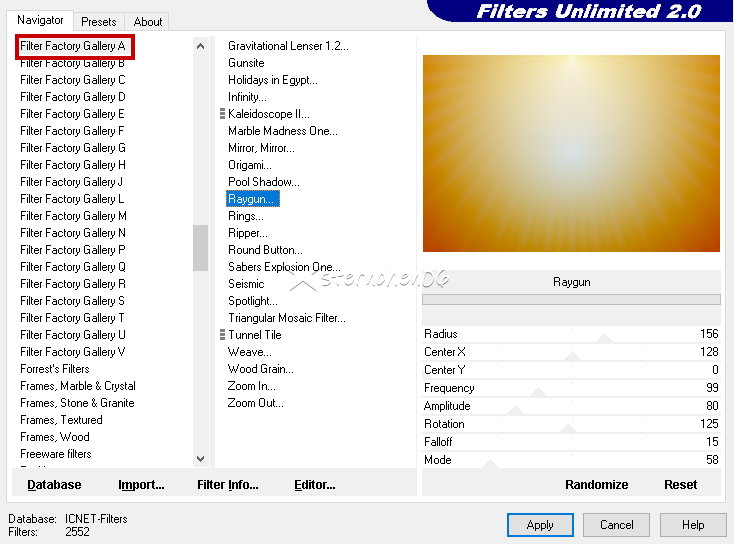This screenshot has height=544, width=734.
Task: Open Filter Factory Gallery V
Action: tap(73, 352)
